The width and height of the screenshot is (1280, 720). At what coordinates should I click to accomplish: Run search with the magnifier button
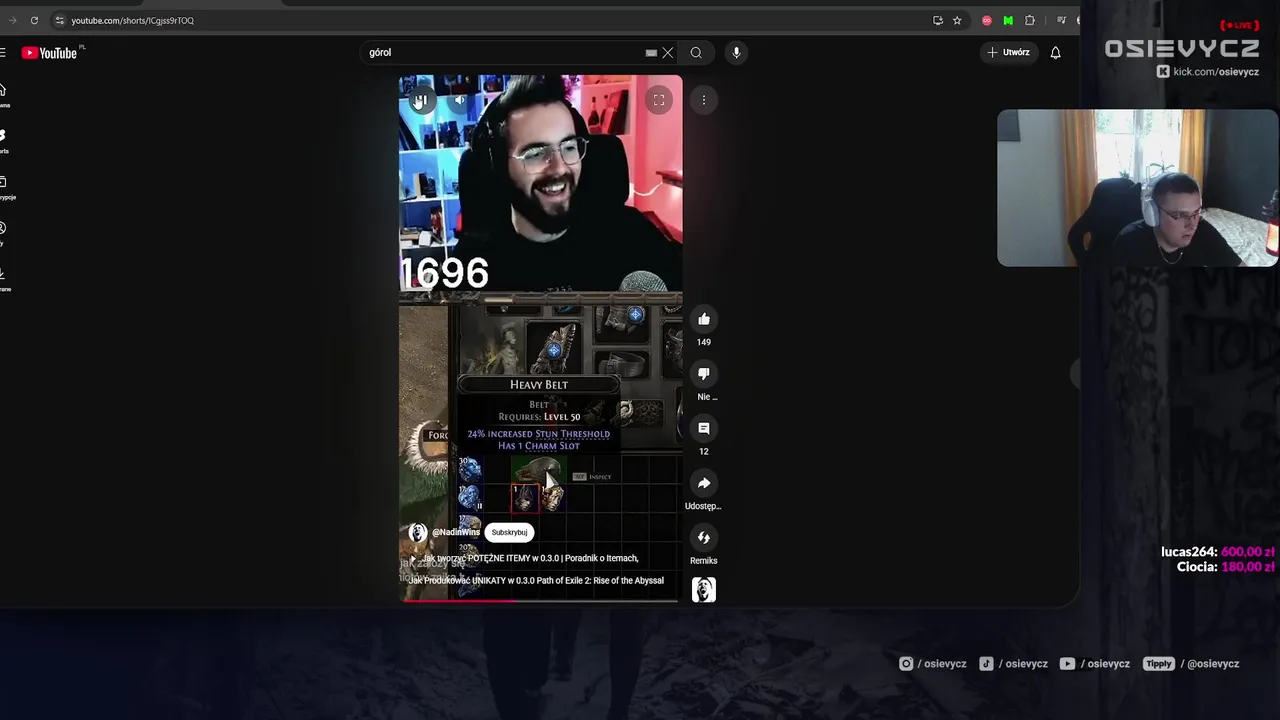[696, 53]
